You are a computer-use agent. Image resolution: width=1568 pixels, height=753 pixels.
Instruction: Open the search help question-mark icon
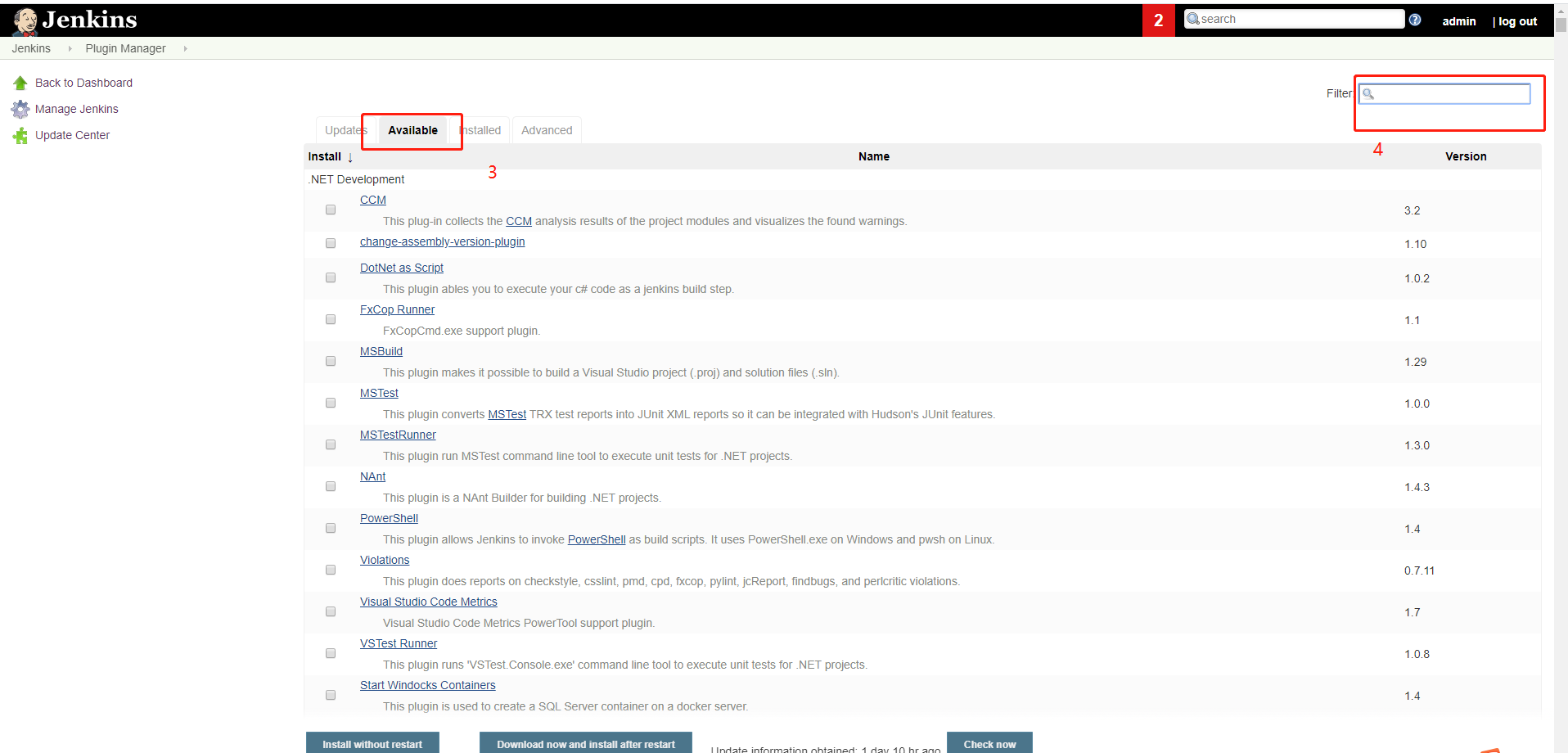1415,20
